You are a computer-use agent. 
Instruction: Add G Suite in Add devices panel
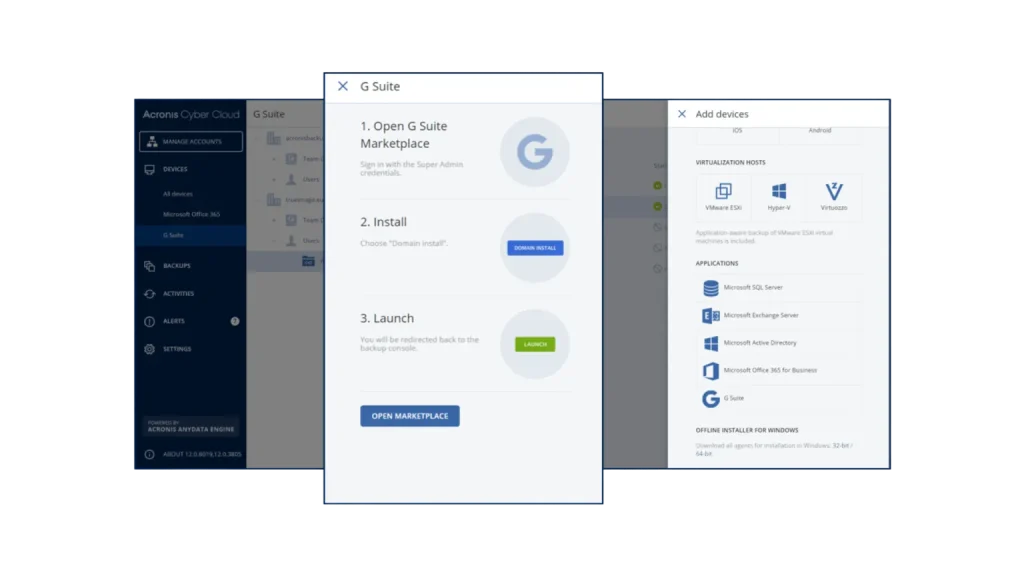pos(778,398)
